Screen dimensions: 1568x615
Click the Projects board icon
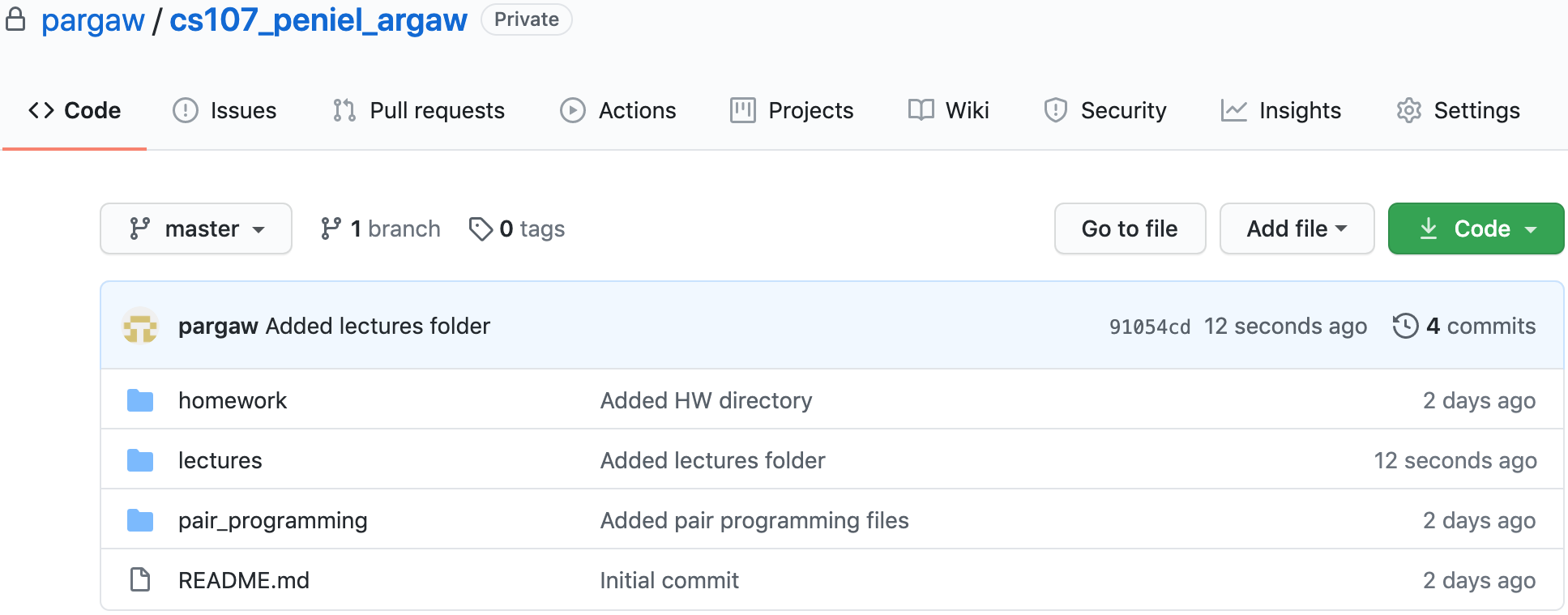click(x=743, y=110)
